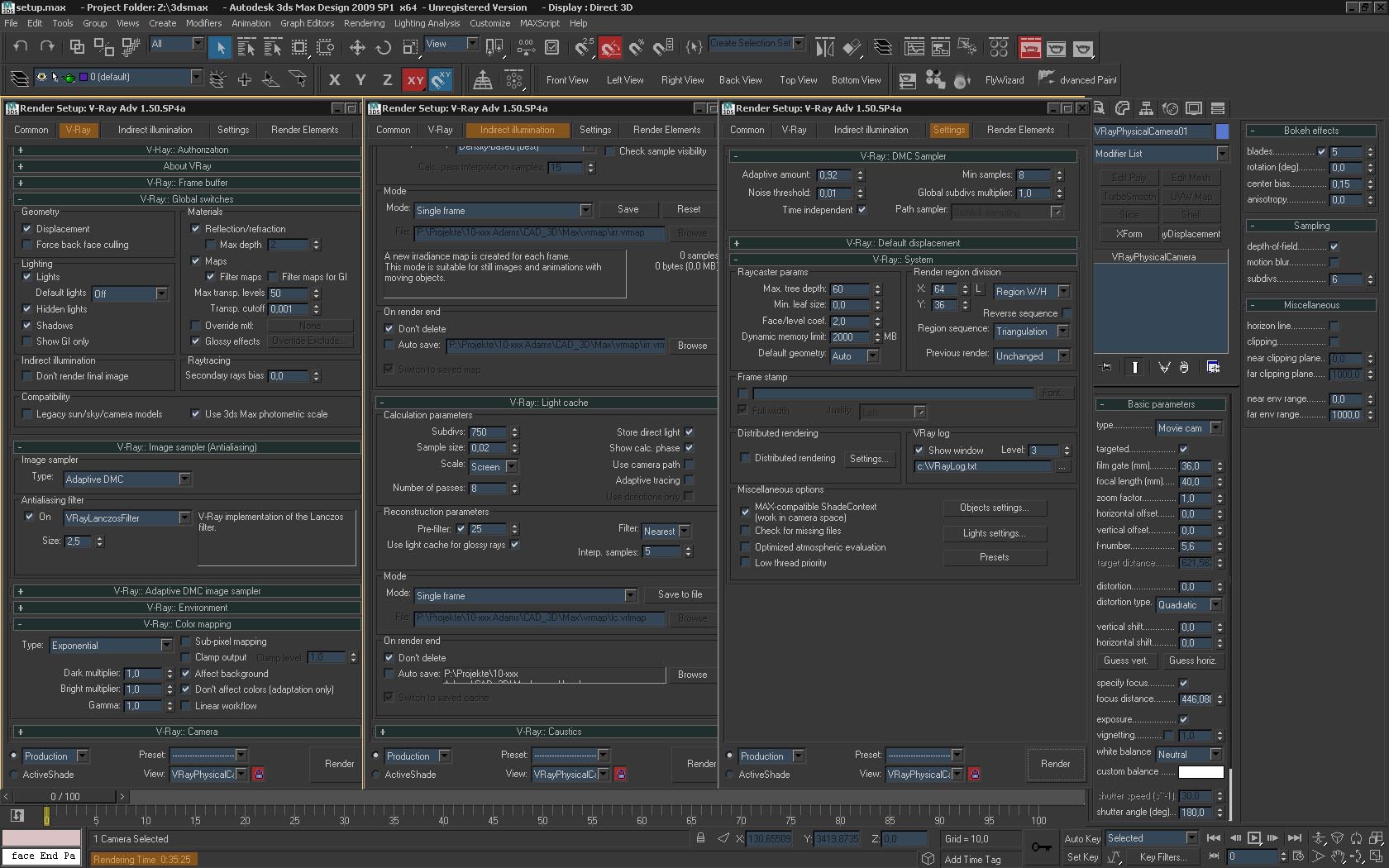Open antialiasing filter dropdown VRayLanczosFilter
1389x868 pixels.
(127, 518)
